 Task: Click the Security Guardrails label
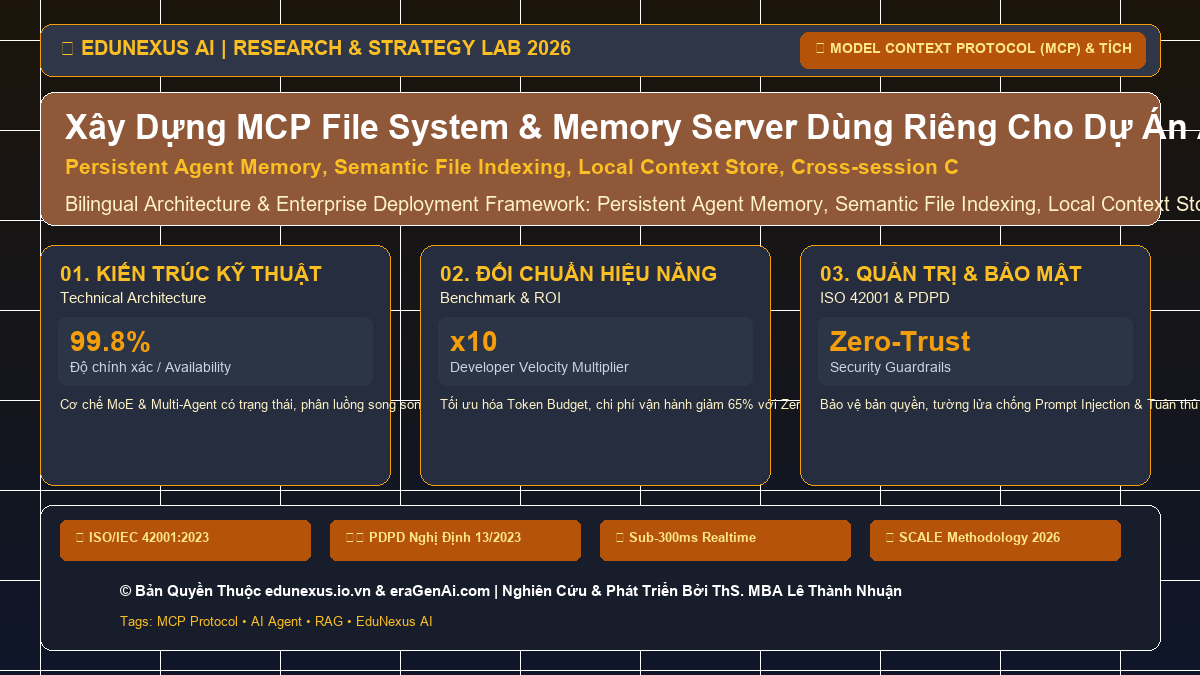pyautogui.click(x=890, y=367)
